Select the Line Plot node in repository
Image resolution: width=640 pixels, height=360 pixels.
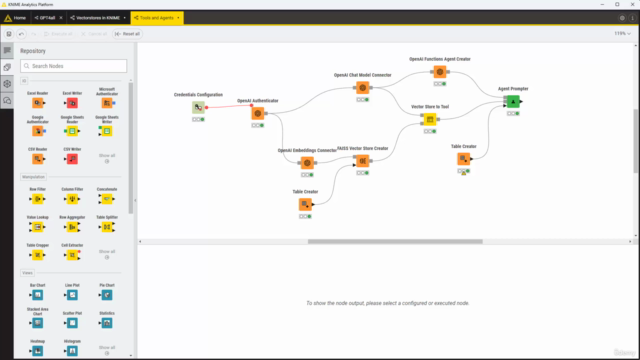pos(72,295)
